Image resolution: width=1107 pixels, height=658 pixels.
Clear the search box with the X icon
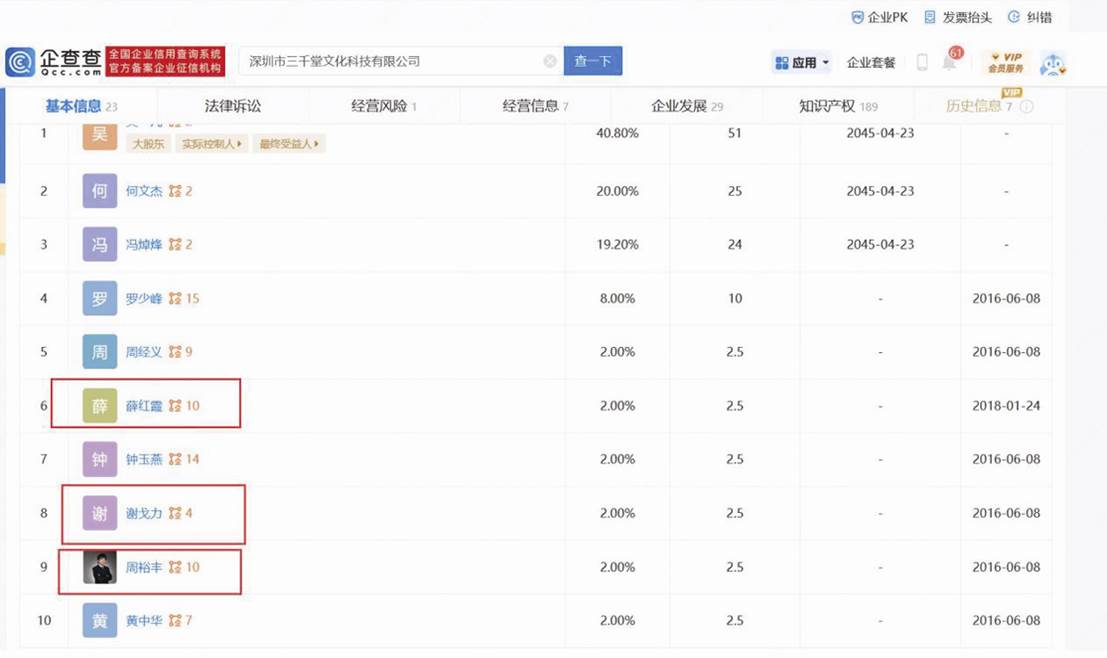click(550, 61)
